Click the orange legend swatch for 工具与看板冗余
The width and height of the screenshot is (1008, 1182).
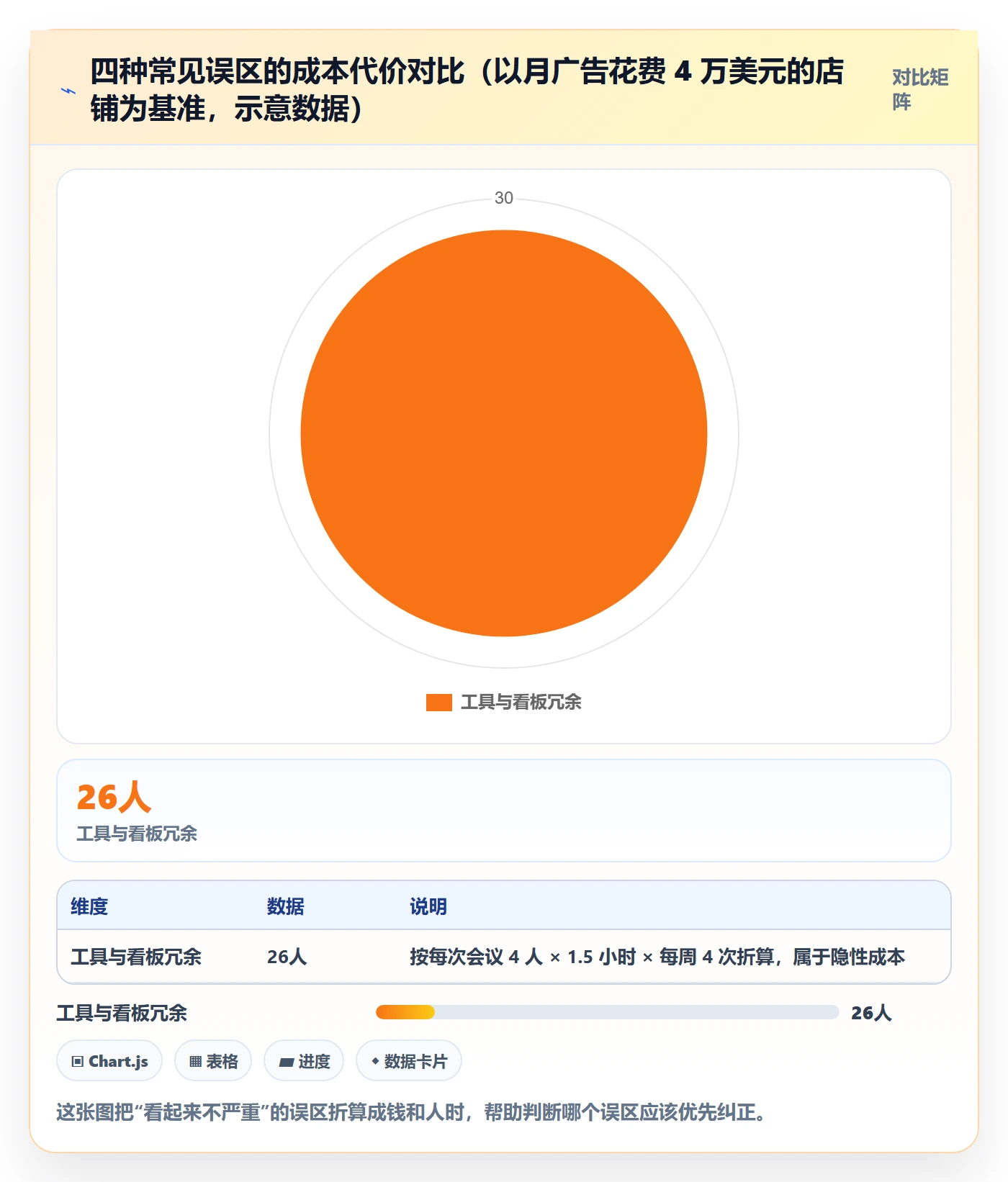point(438,702)
